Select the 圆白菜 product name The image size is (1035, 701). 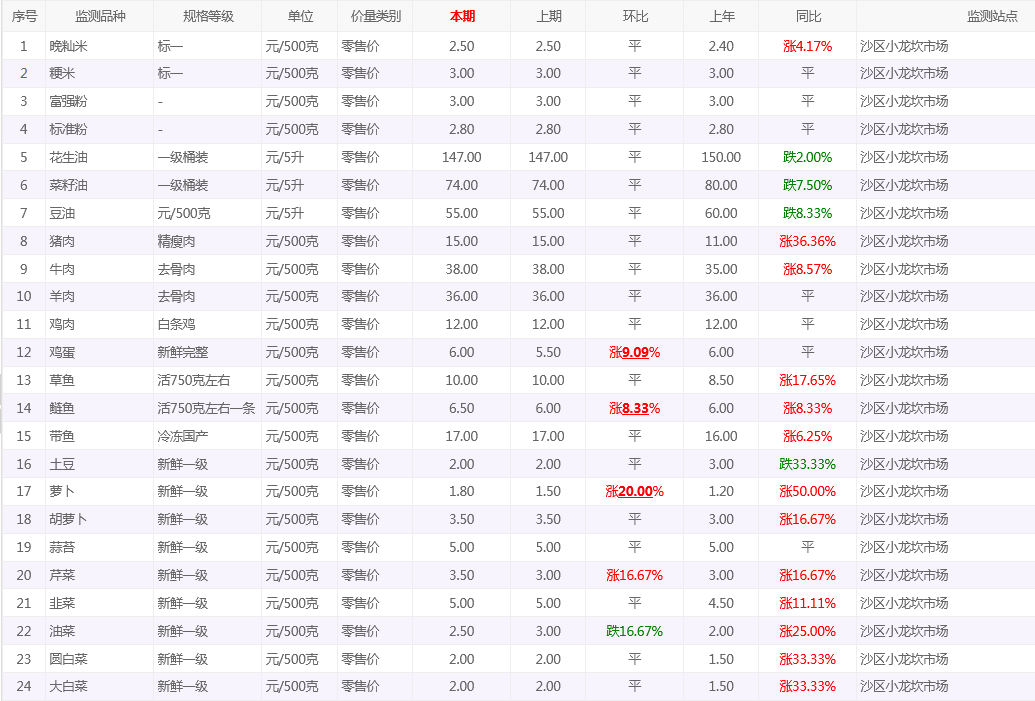pyautogui.click(x=69, y=659)
